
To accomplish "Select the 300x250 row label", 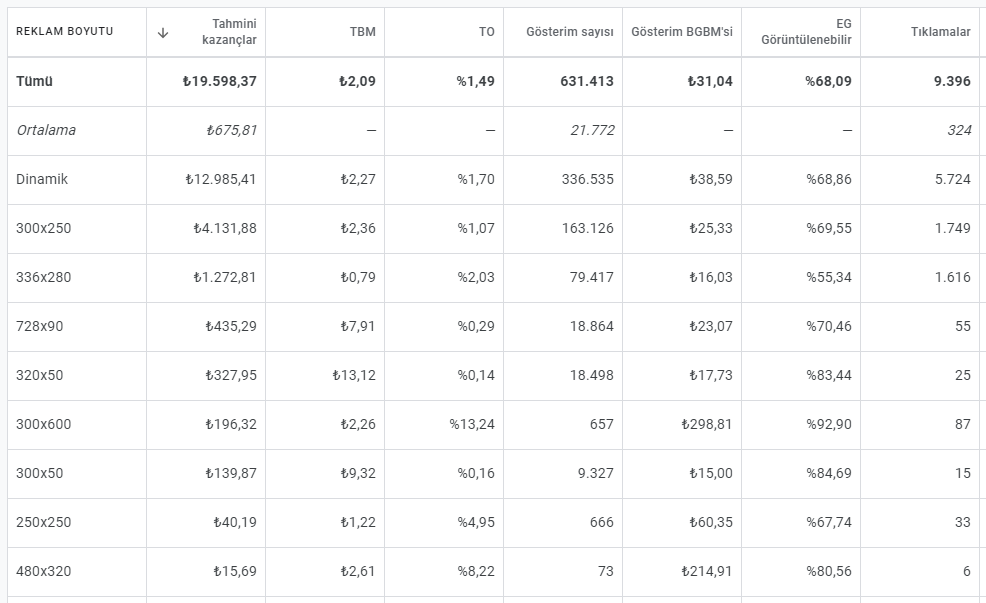I will (x=43, y=228).
